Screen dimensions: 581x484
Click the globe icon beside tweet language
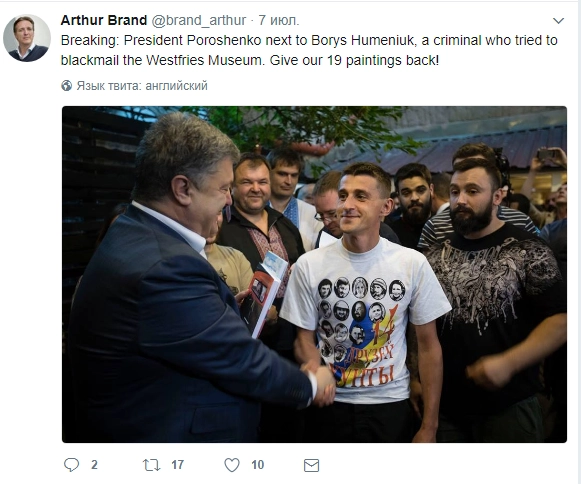(x=67, y=86)
